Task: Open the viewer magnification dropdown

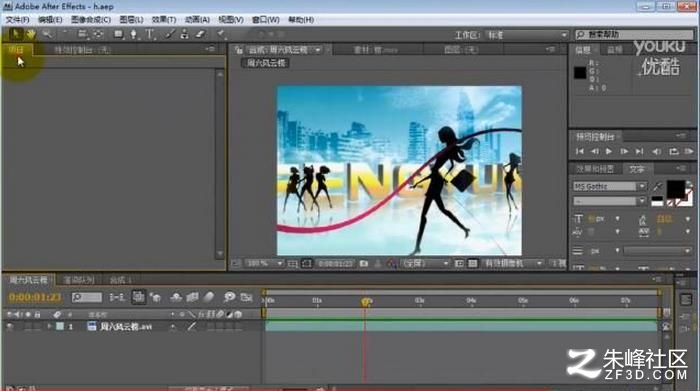Action: coord(264,264)
